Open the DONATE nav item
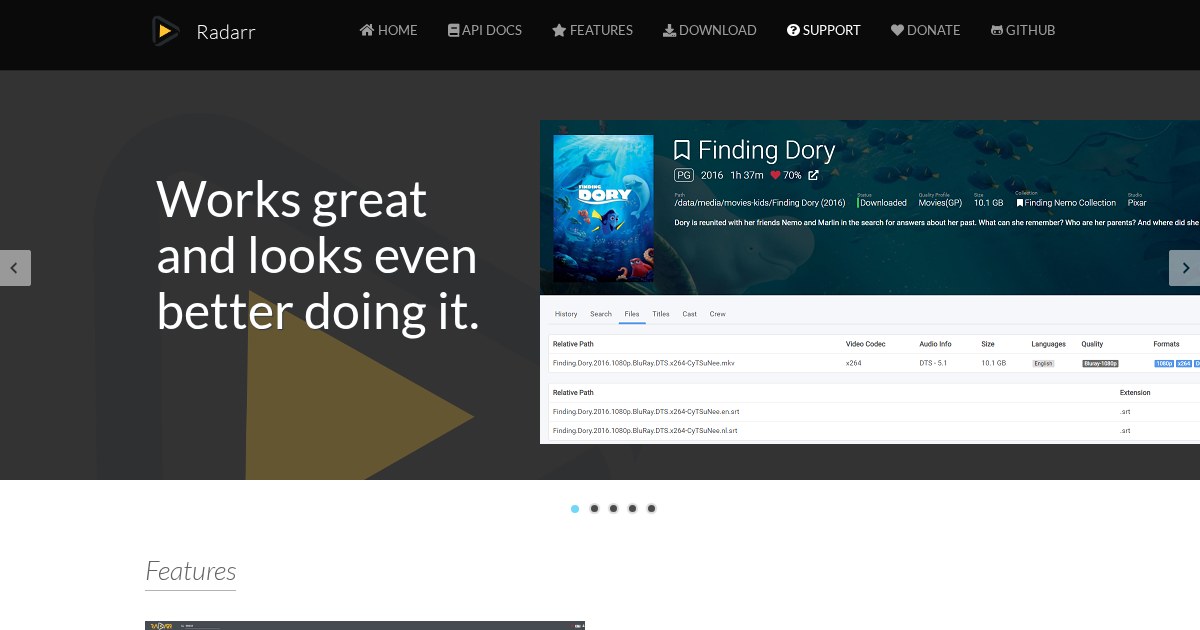This screenshot has width=1200, height=630. [926, 30]
